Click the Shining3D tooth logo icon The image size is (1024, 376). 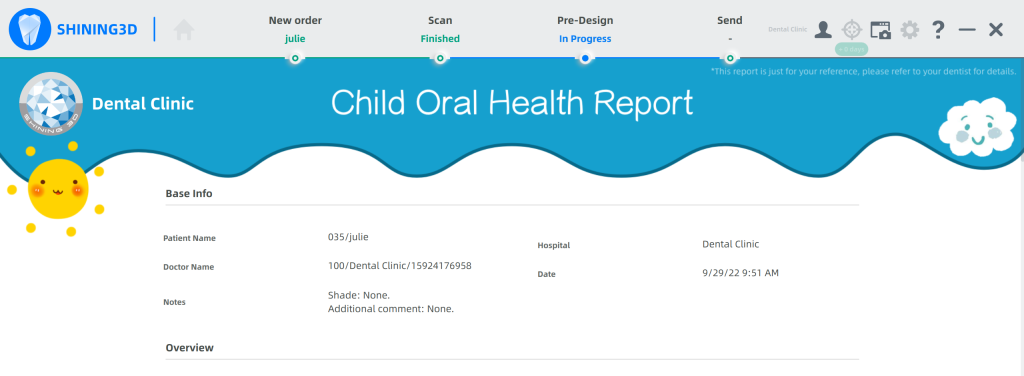[30, 29]
